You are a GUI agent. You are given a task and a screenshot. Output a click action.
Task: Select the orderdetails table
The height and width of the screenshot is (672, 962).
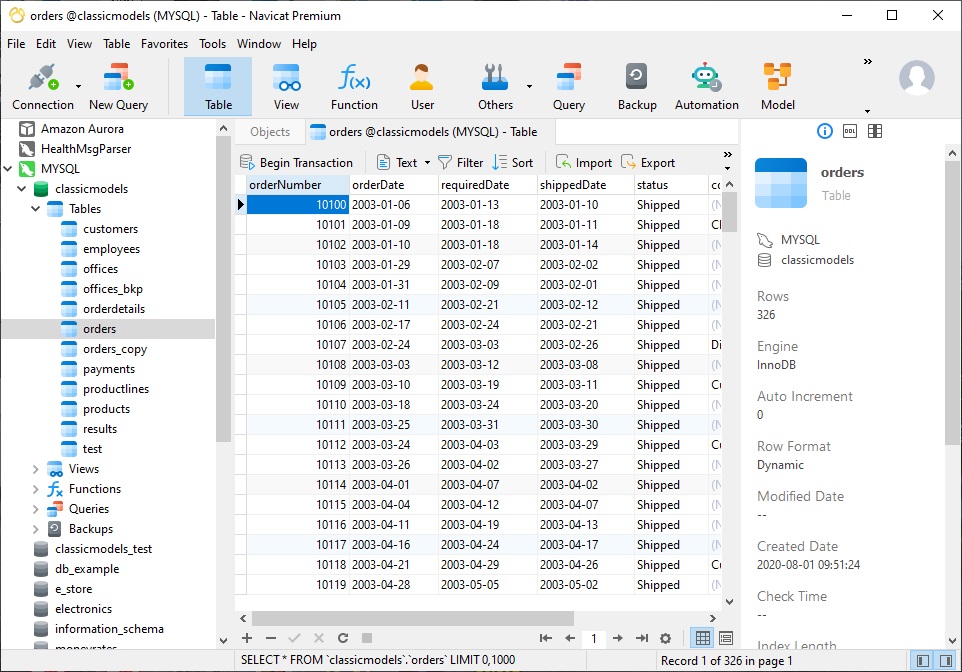pyautogui.click(x=114, y=309)
